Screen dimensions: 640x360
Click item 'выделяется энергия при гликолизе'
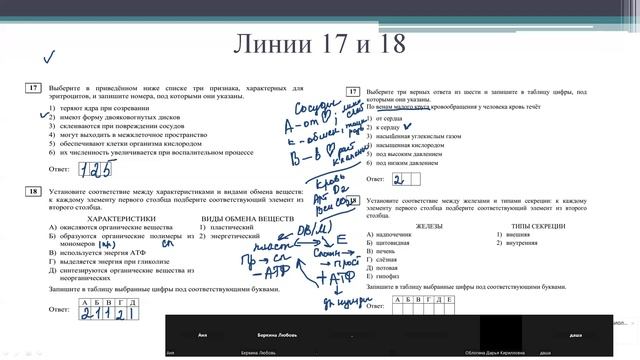click(114, 262)
